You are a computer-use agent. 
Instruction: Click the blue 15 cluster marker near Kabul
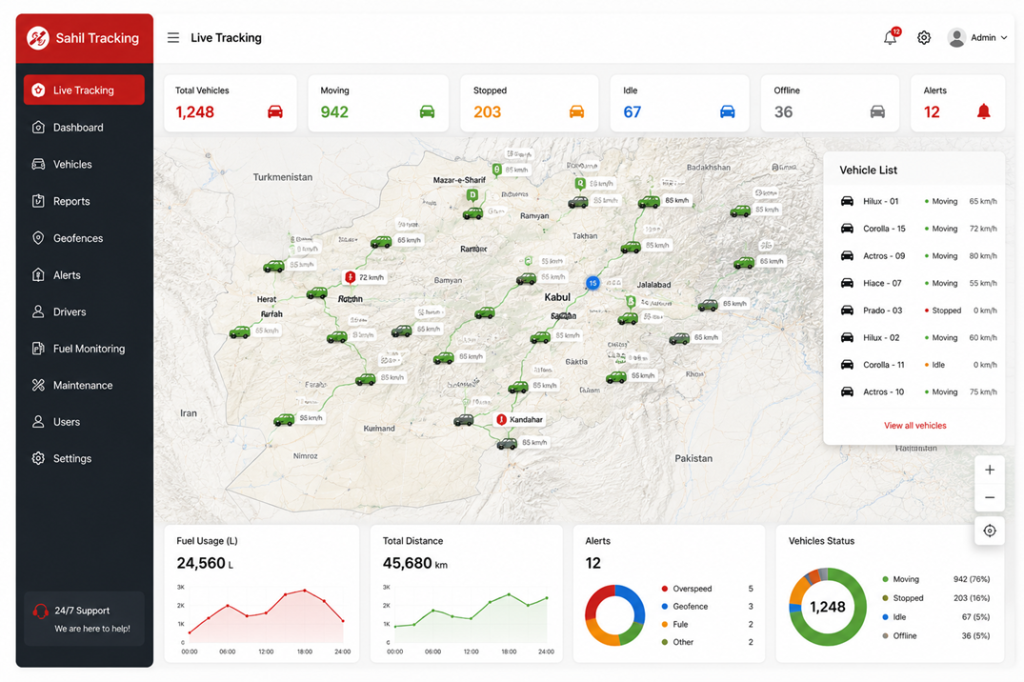(592, 283)
